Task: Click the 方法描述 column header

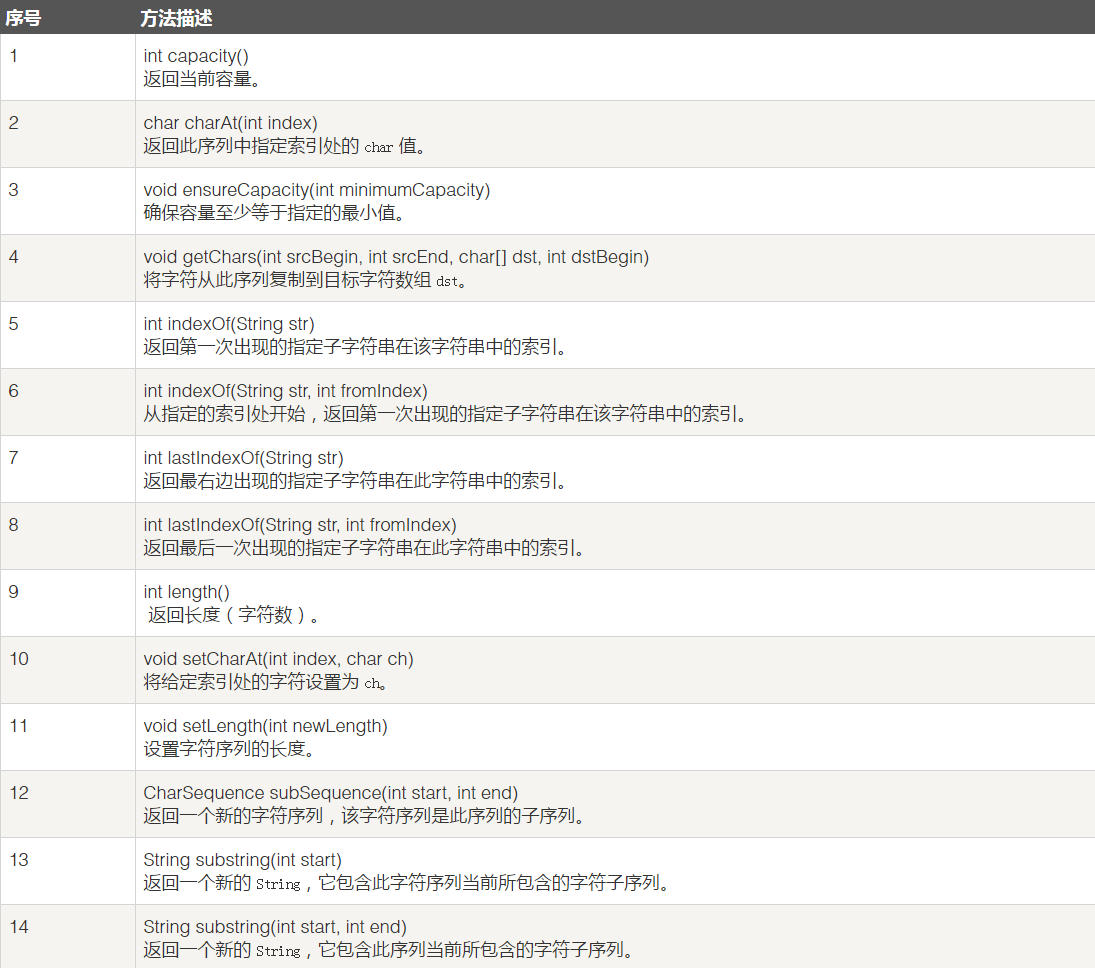Action: (176, 17)
